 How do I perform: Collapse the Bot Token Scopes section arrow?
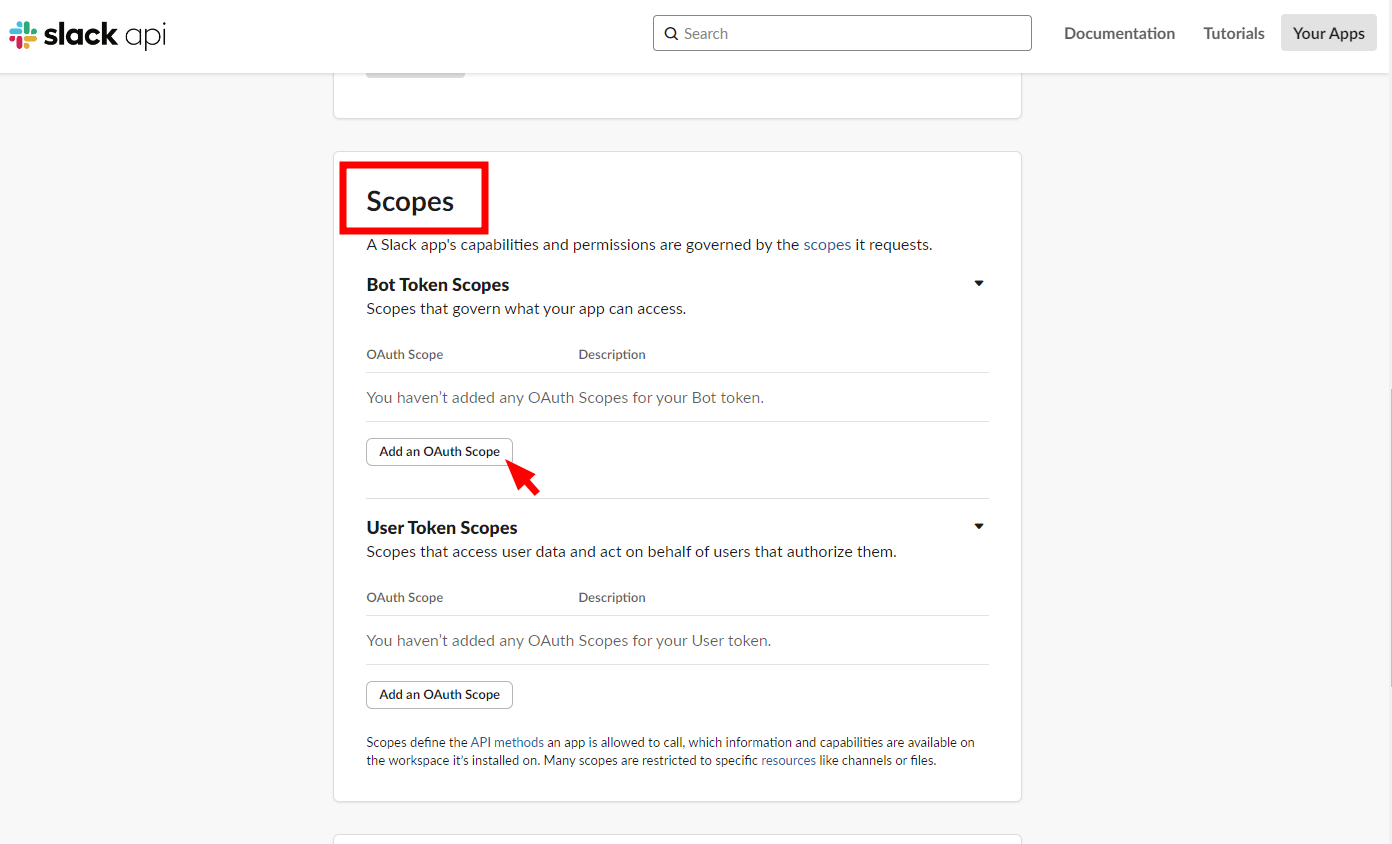coord(979,284)
